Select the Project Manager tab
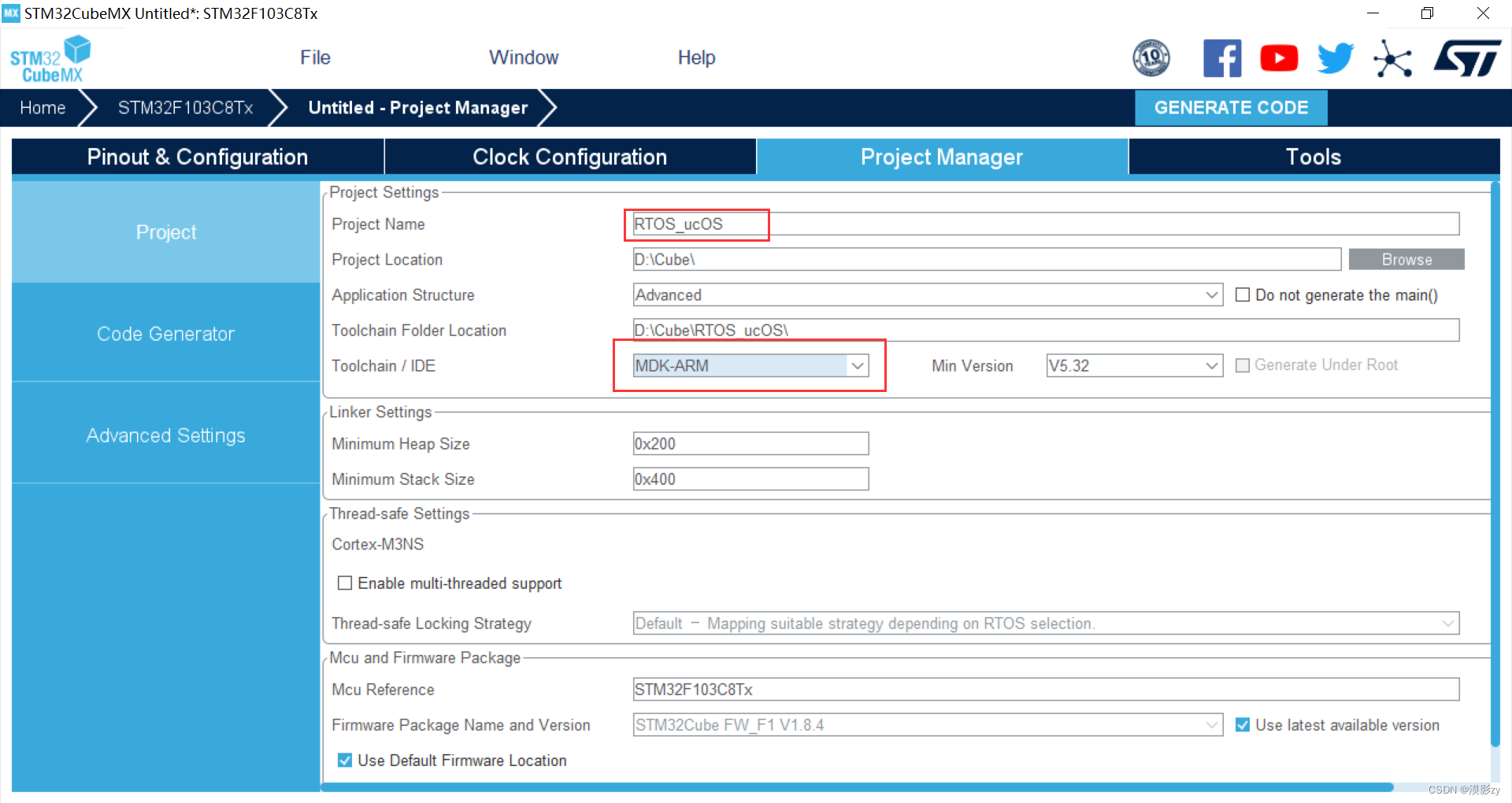 (x=942, y=157)
